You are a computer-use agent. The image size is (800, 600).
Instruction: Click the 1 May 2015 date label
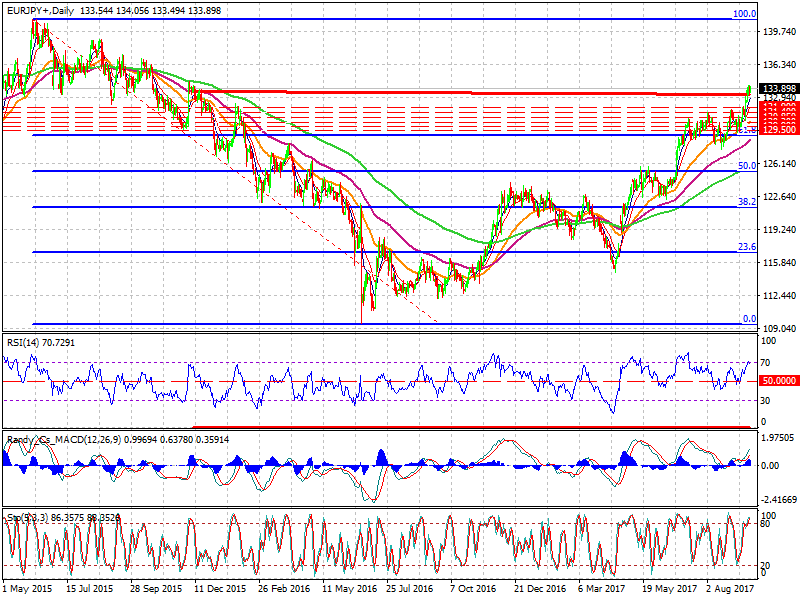[x=27, y=590]
